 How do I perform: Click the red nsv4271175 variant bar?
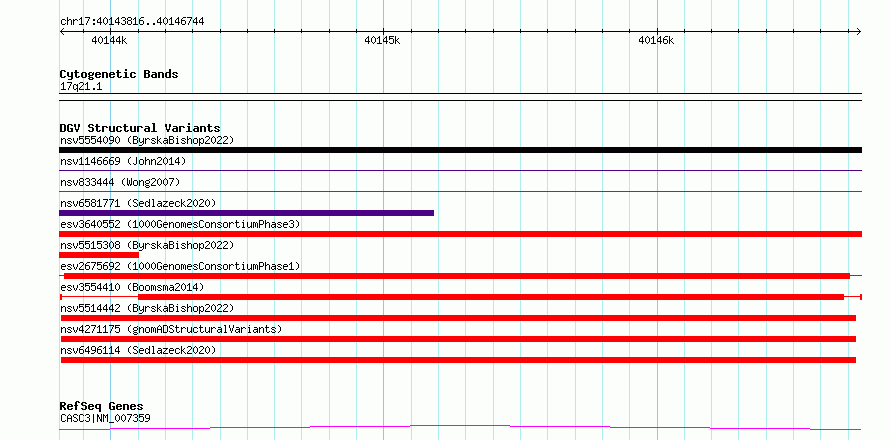(458, 339)
